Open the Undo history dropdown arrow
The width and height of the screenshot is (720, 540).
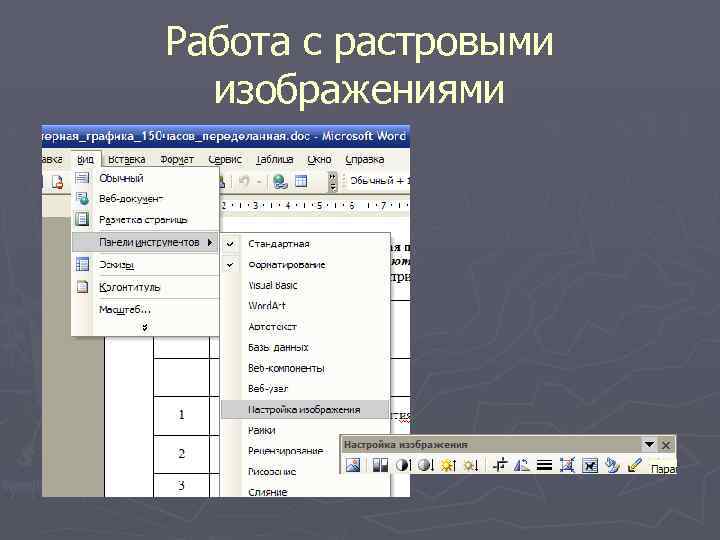259,182
